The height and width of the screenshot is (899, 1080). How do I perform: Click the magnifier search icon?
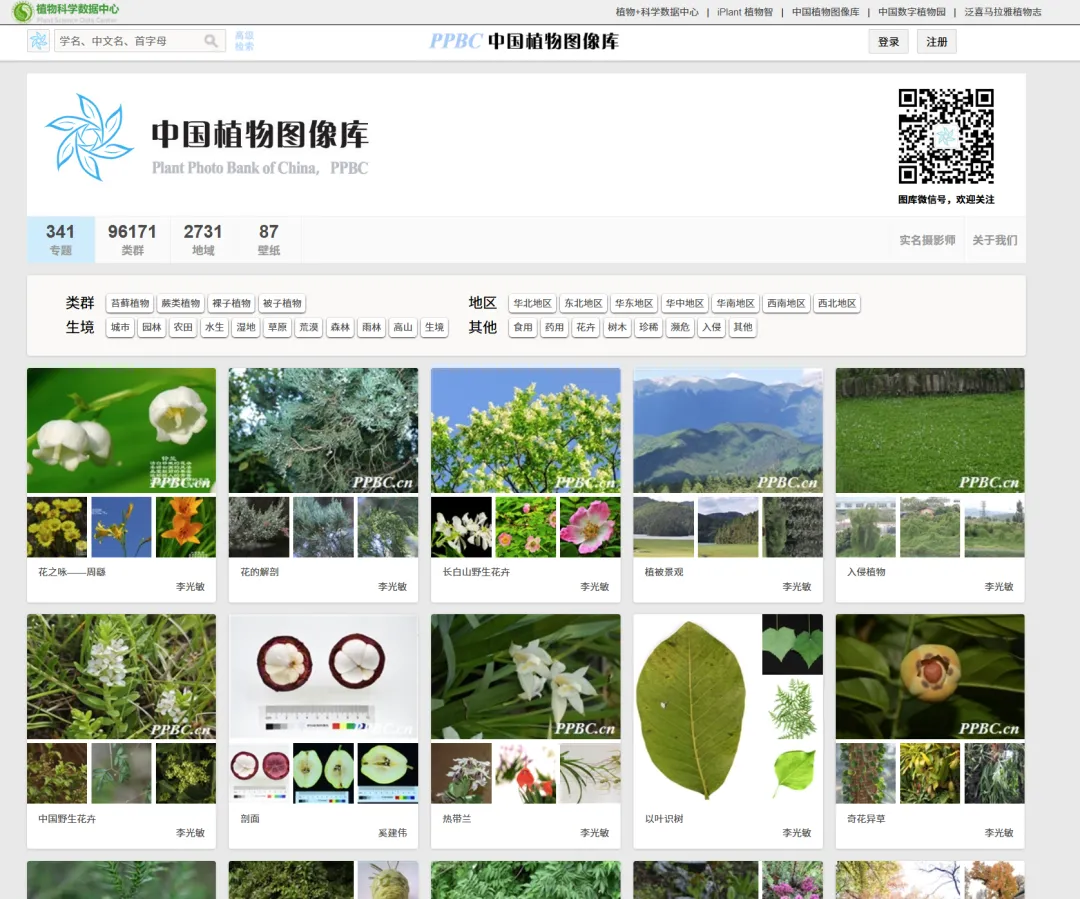[x=211, y=41]
